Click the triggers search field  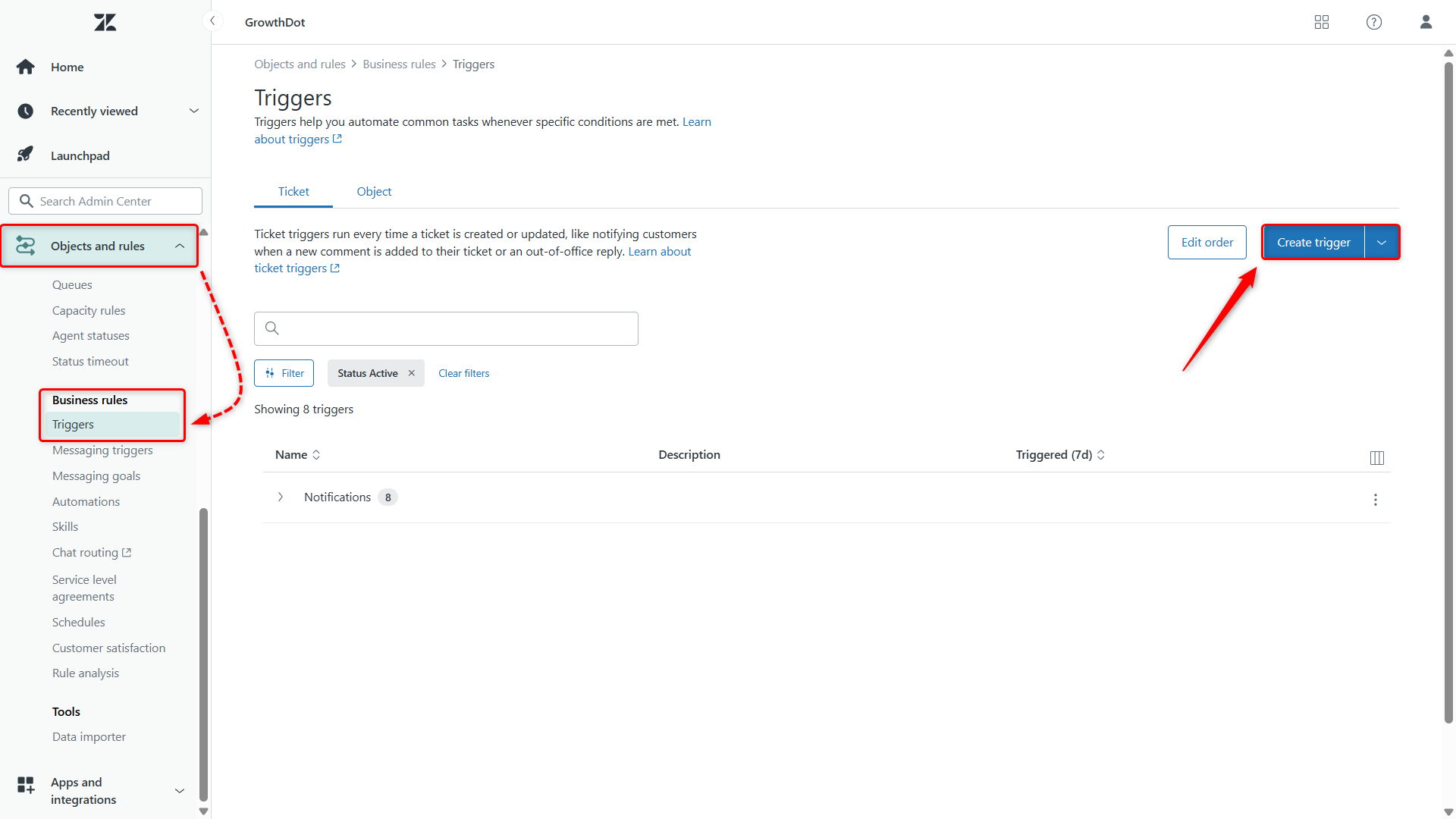(x=446, y=328)
